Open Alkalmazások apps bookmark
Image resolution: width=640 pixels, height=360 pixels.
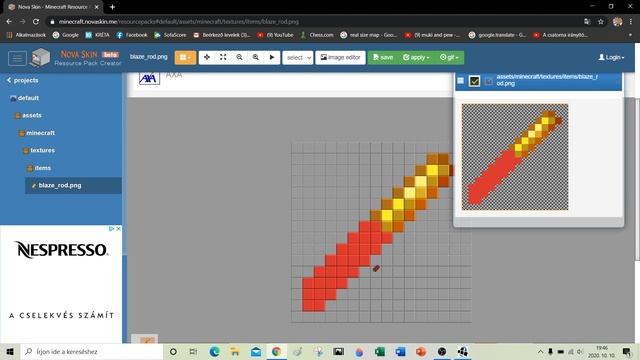pyautogui.click(x=27, y=35)
